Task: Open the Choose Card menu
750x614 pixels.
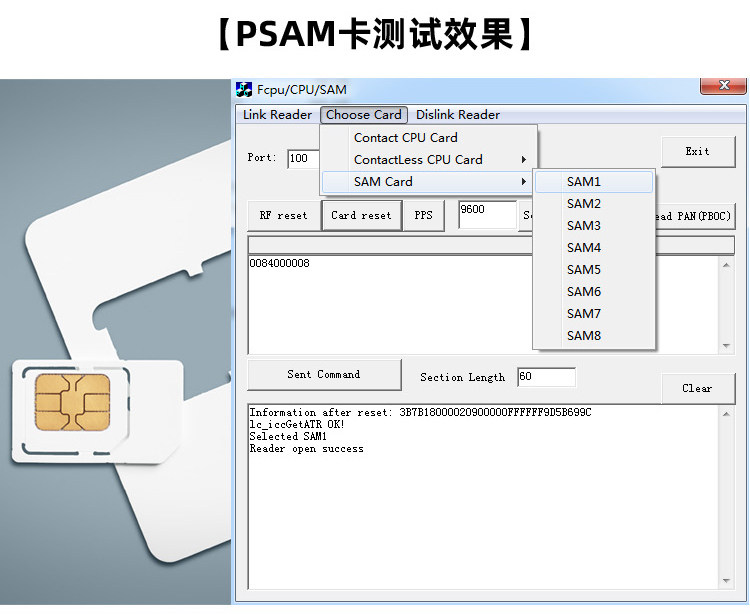Action: 364,115
